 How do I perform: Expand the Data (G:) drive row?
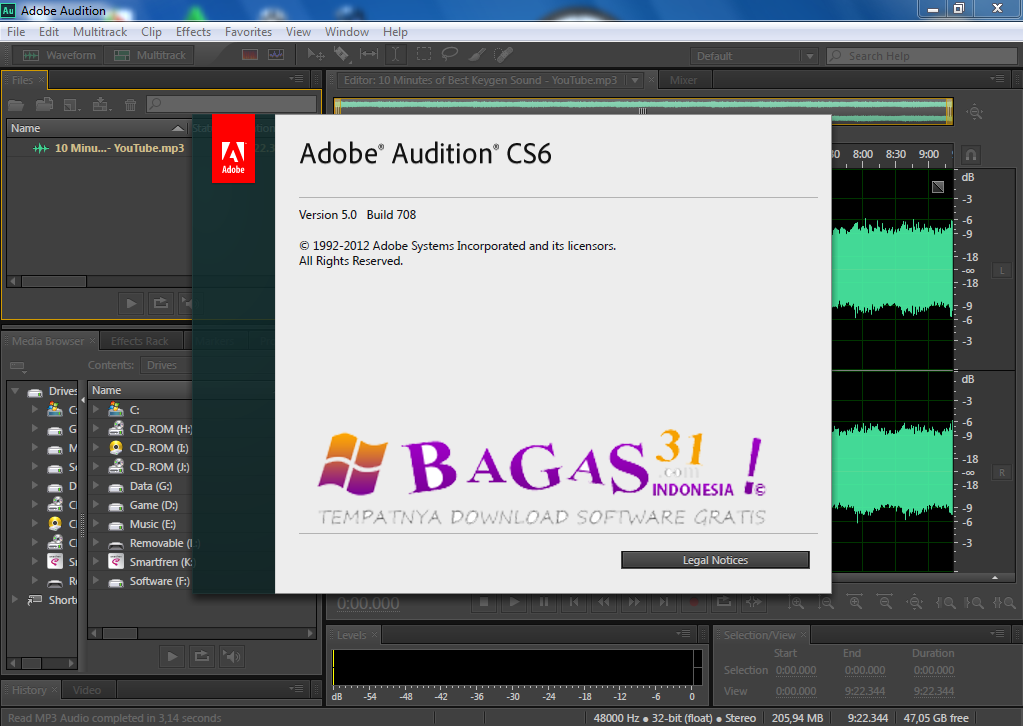(x=96, y=486)
